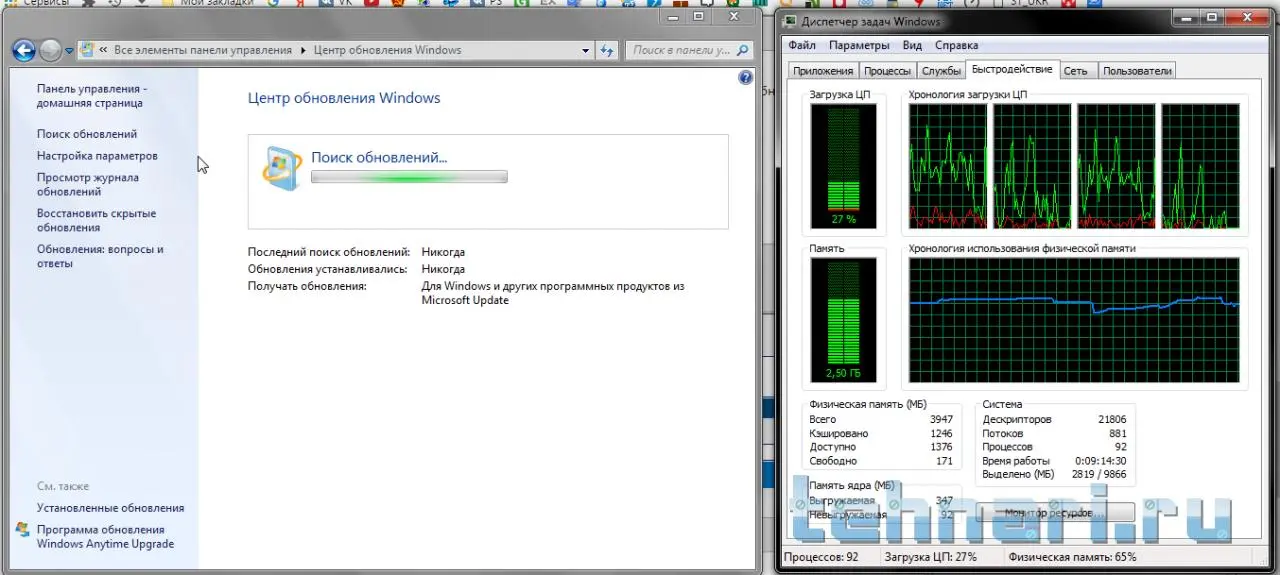Switch to the Сеть tab
The width and height of the screenshot is (1280, 575).
tap(1076, 71)
